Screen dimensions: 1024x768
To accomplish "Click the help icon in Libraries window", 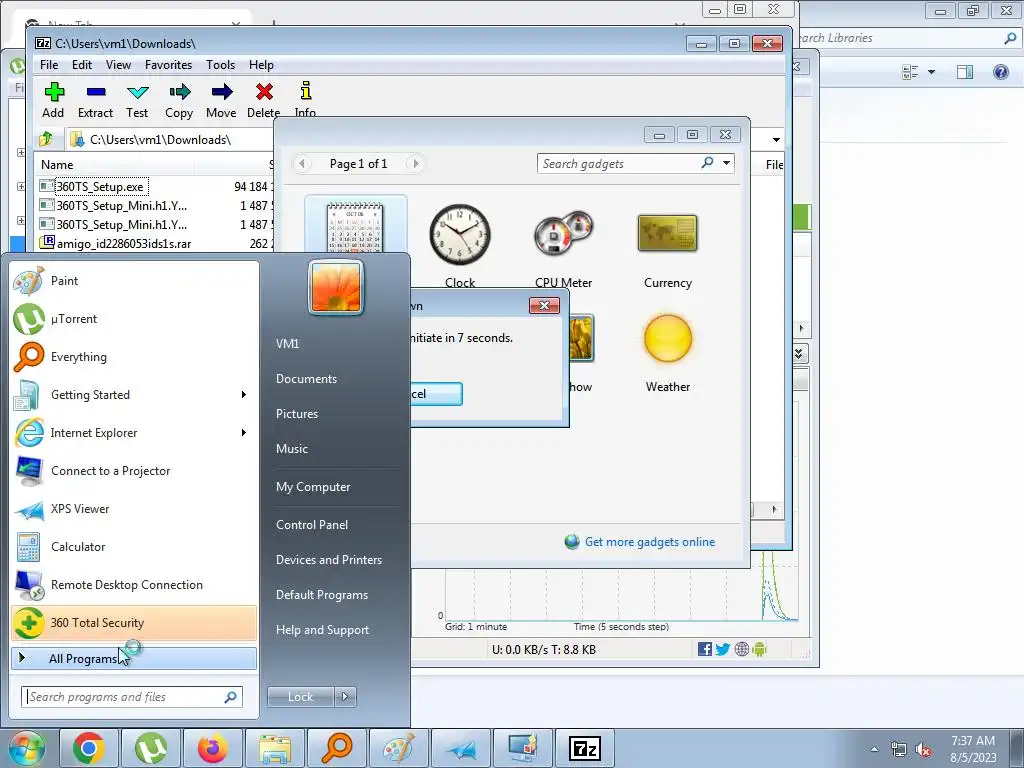I will (x=1000, y=72).
